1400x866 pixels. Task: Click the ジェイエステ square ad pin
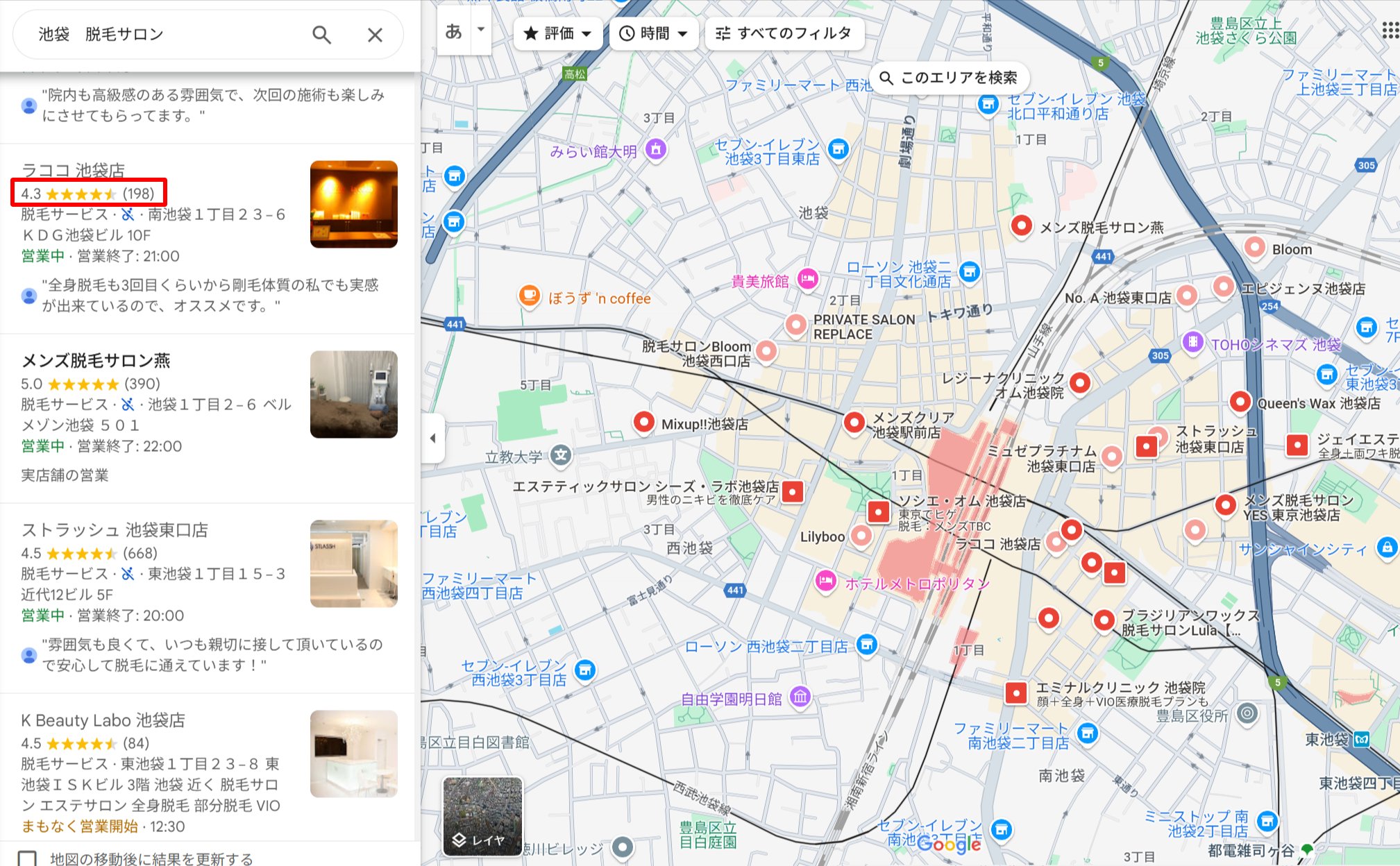pyautogui.click(x=1297, y=445)
